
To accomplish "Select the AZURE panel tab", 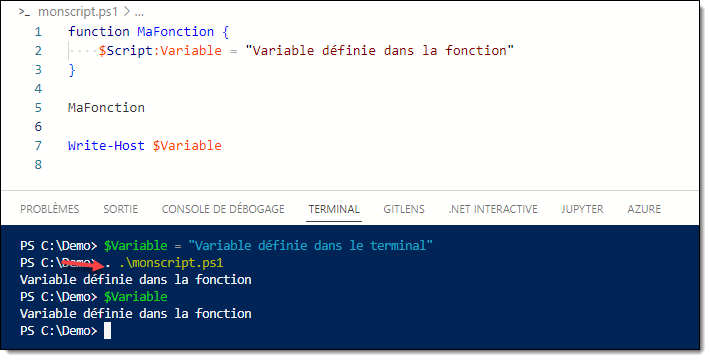I will (644, 209).
